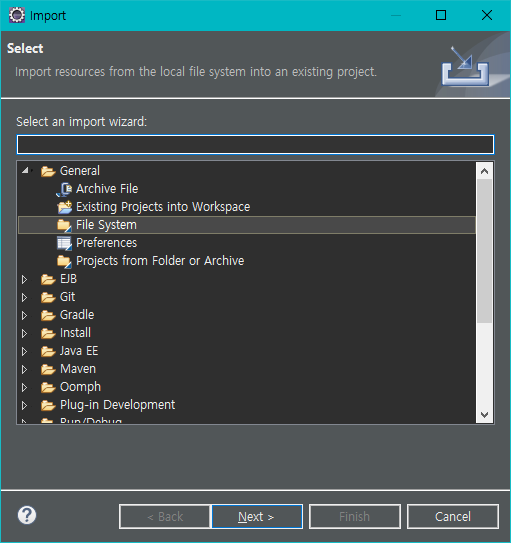Image resolution: width=511 pixels, height=543 pixels.
Task: Expand the Oomph category
Action: (x=24, y=388)
